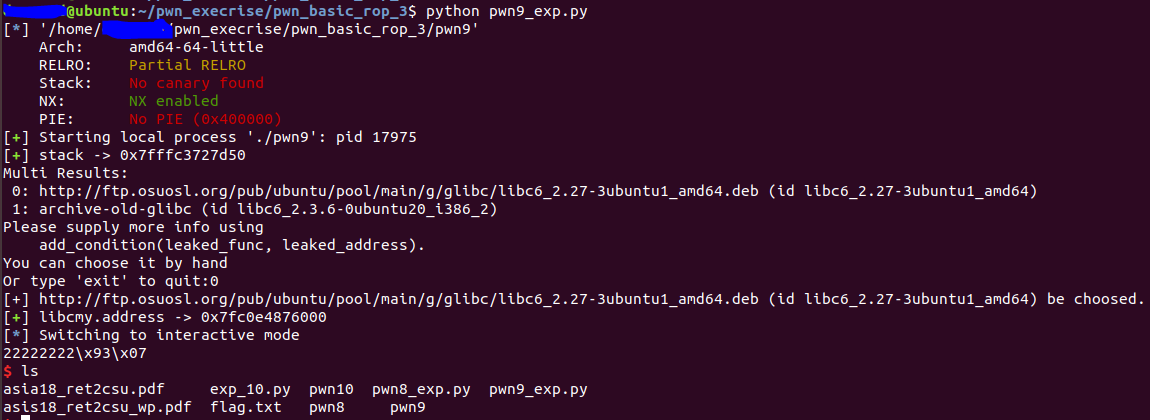Screen dimensions: 1150x420
Task: Click the red 'No canary found' text
Action: tap(196, 84)
